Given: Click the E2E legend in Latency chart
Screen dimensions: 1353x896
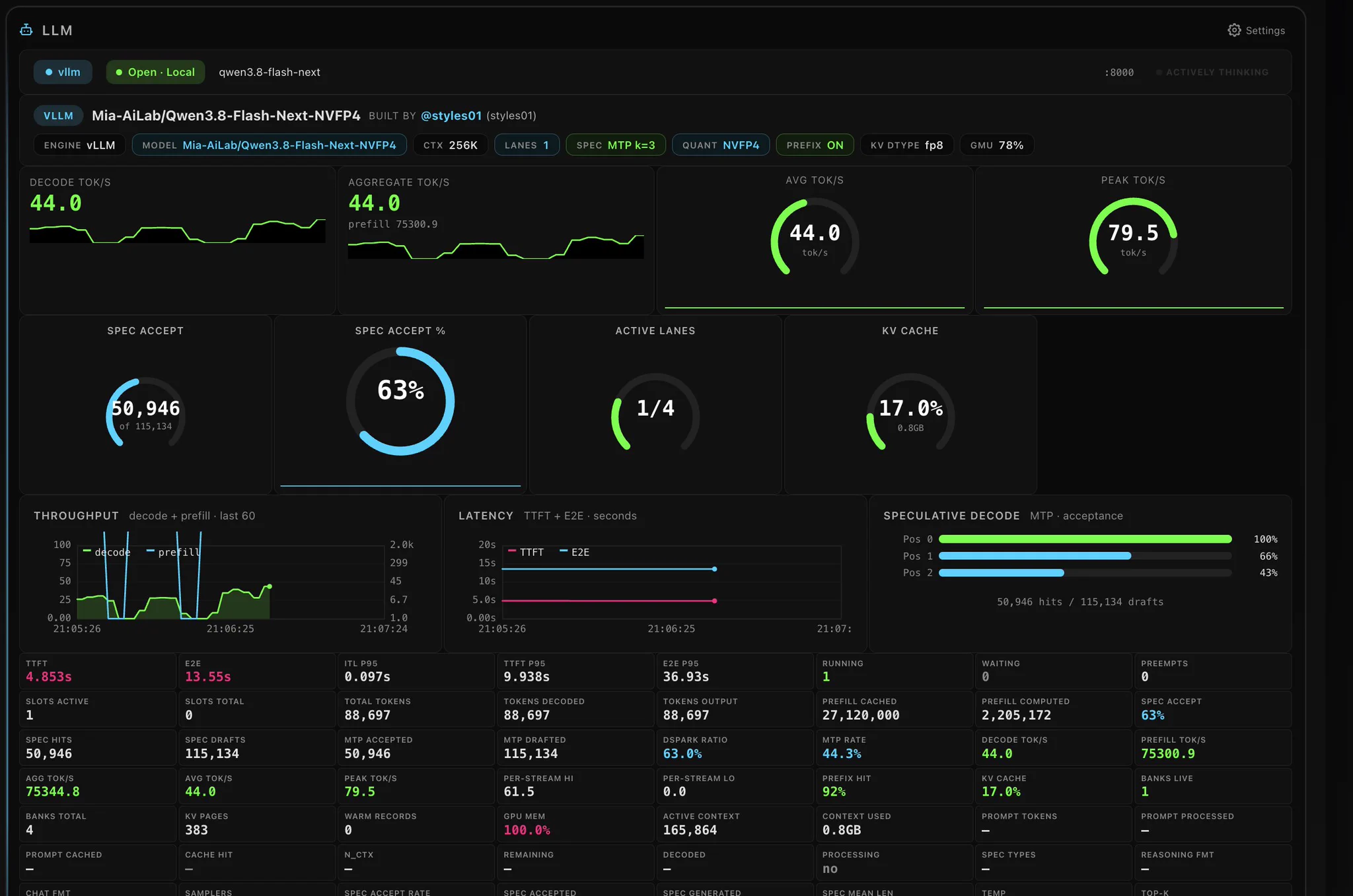Looking at the screenshot, I should [575, 552].
